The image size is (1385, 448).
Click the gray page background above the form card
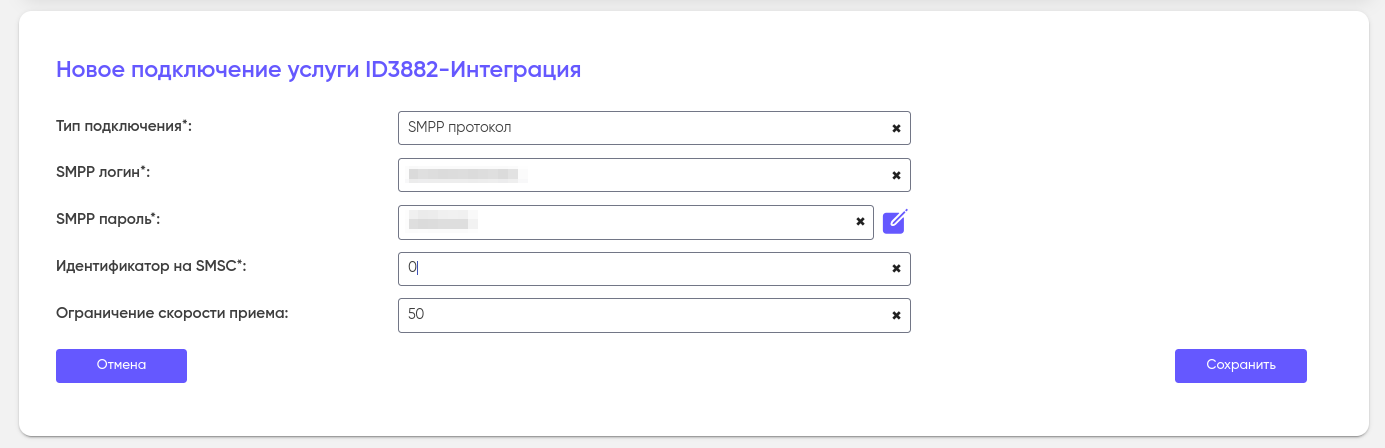692,5
